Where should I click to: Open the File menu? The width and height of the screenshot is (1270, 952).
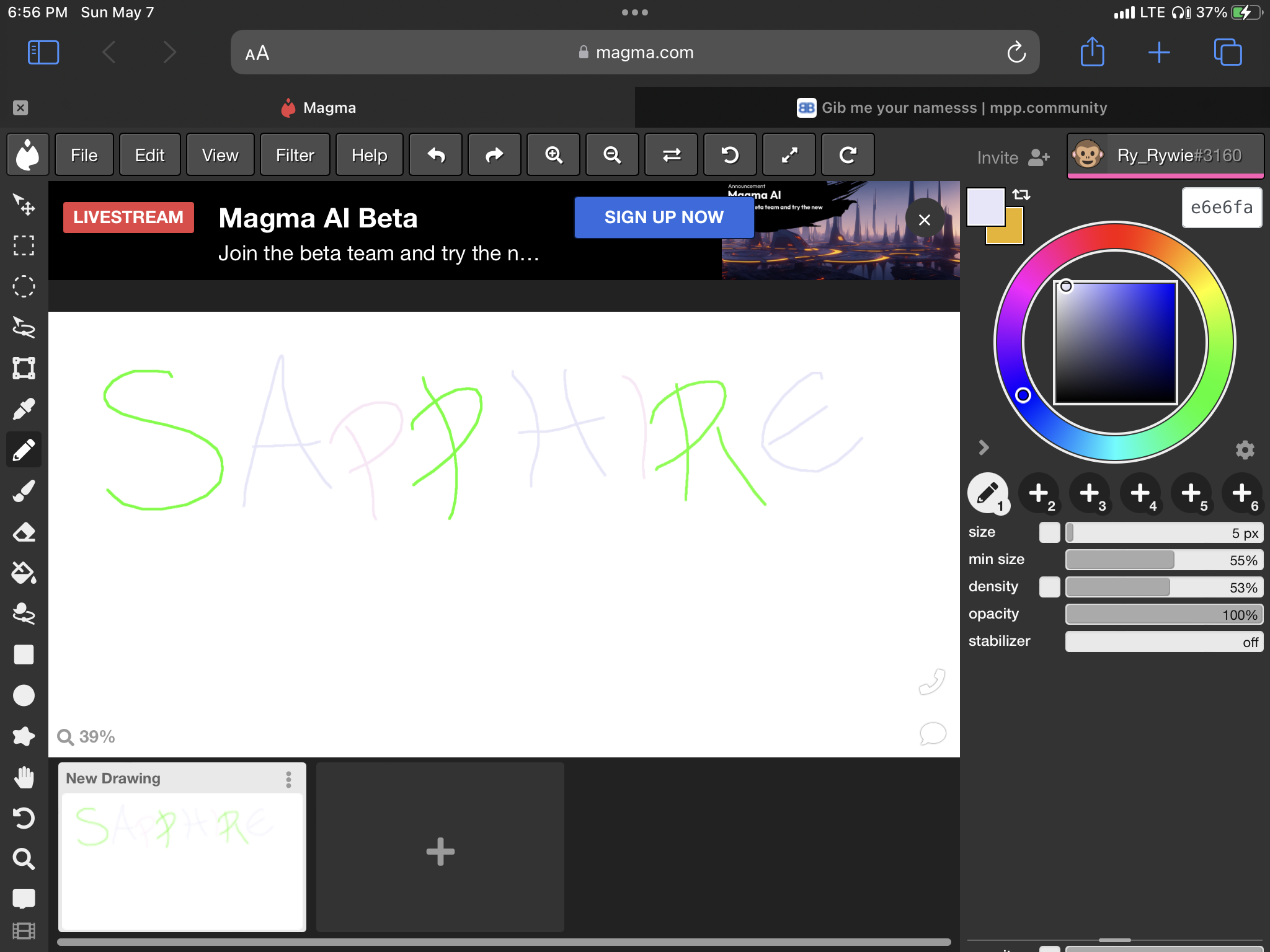[84, 155]
